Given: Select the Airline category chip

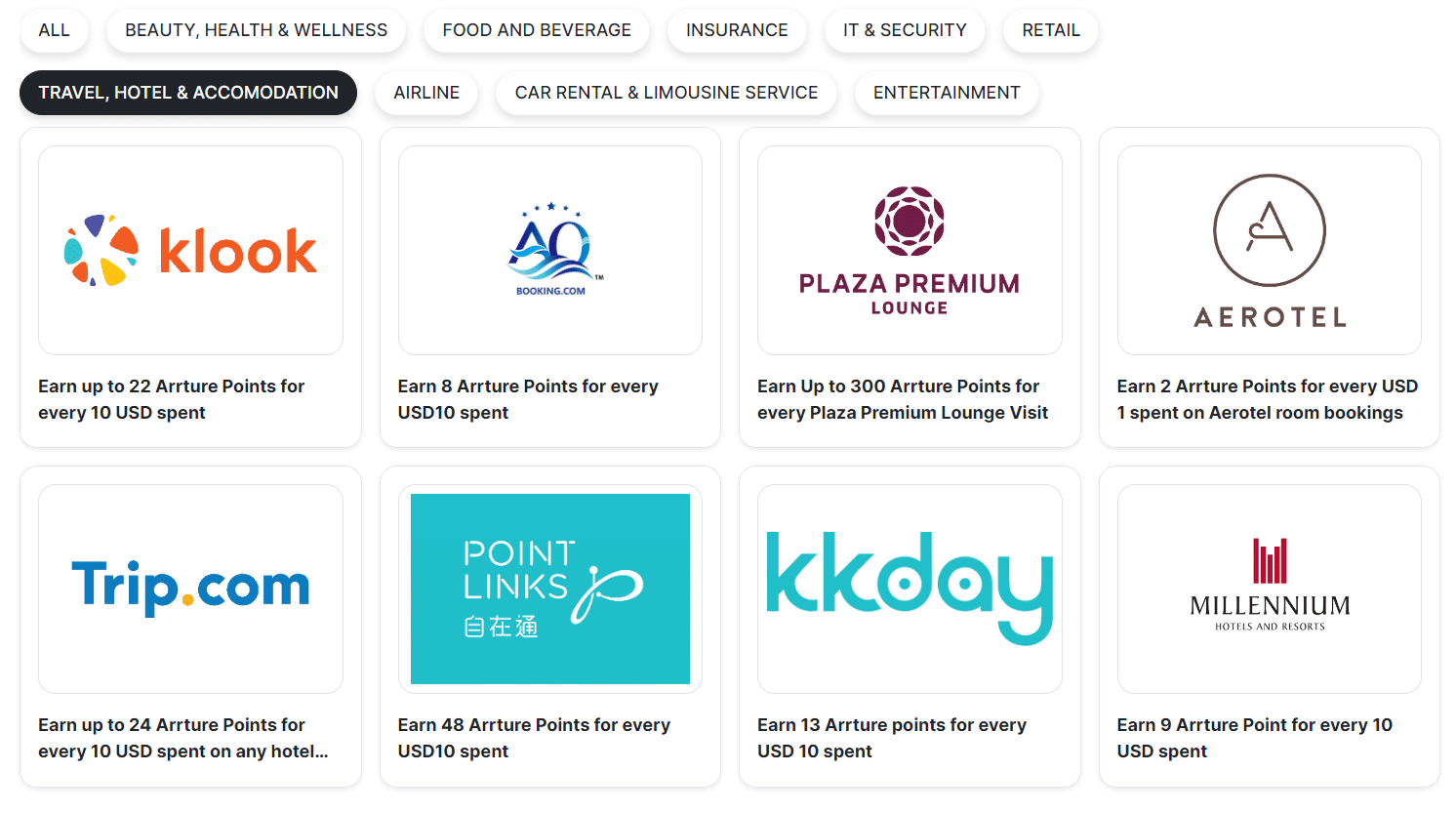Looking at the screenshot, I should (426, 93).
